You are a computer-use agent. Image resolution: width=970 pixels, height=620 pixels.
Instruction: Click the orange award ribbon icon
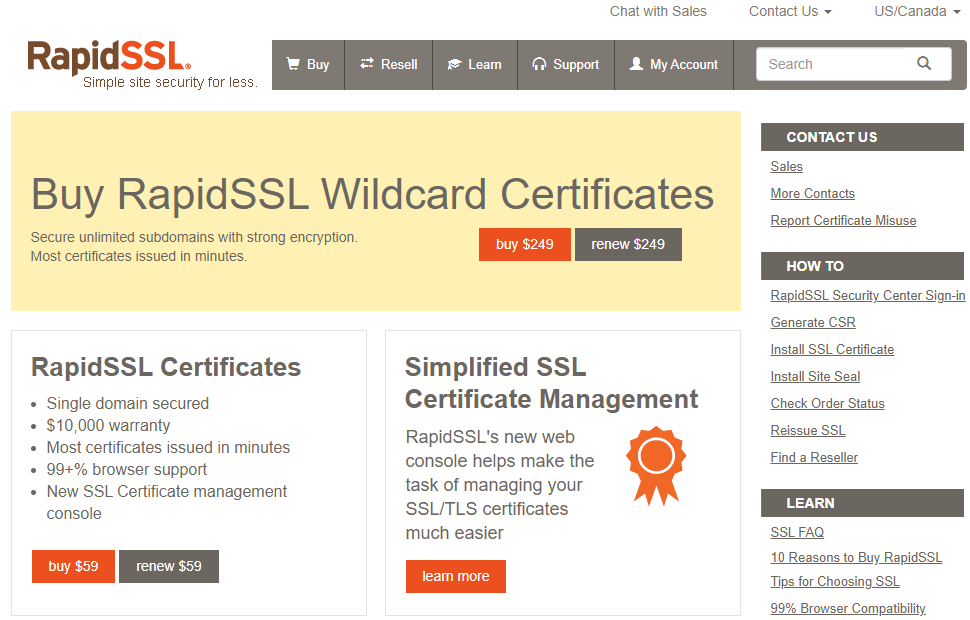pyautogui.click(x=656, y=465)
